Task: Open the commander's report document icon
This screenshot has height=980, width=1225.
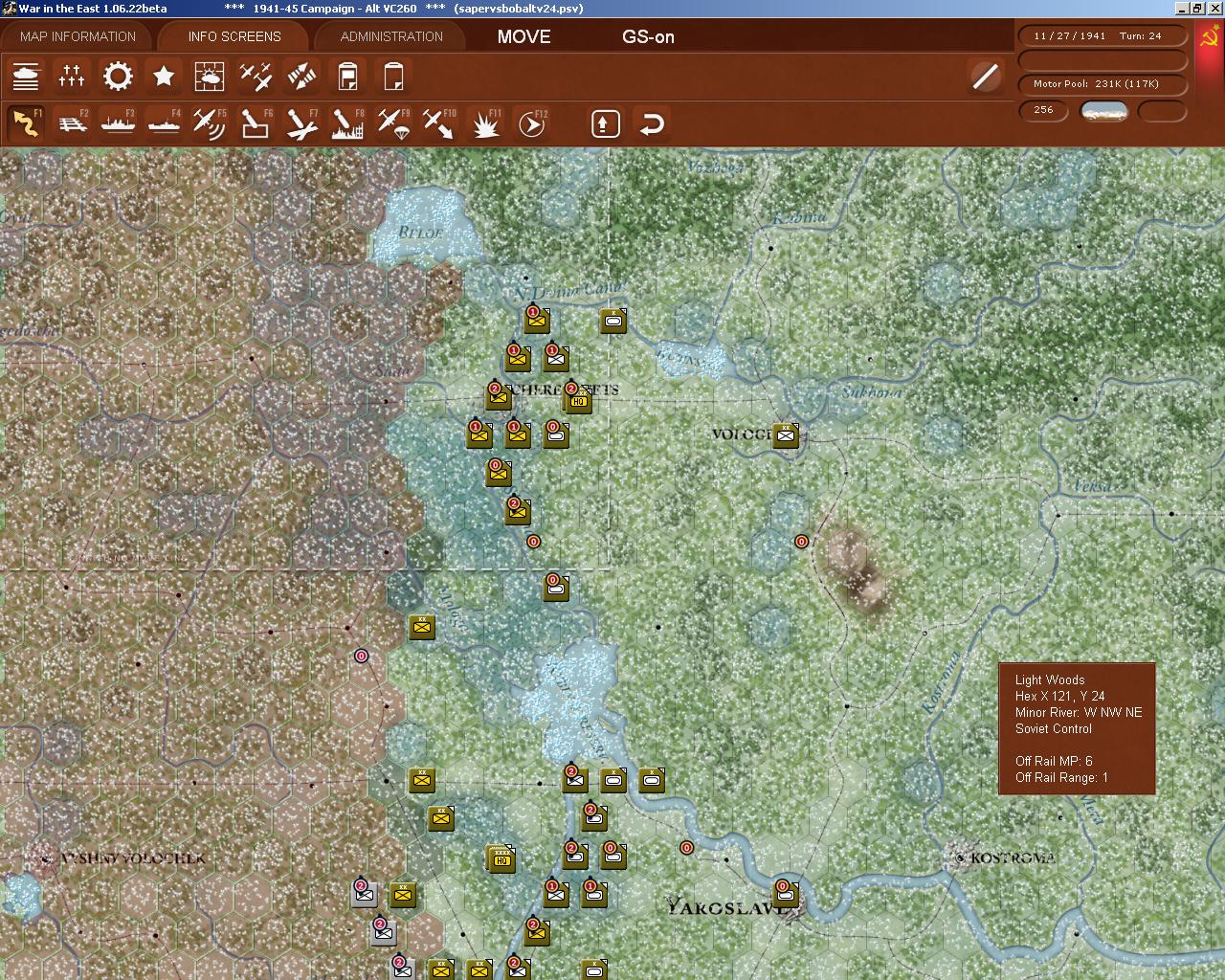Action: coord(347,76)
